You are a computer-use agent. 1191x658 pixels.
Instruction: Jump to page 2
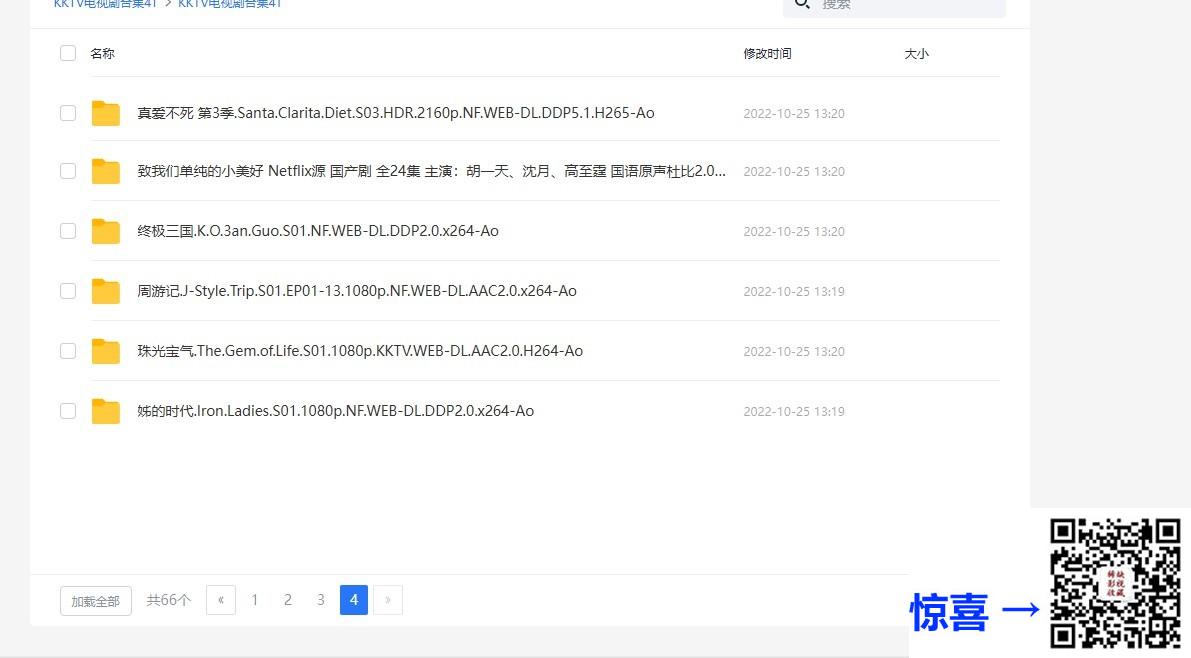[x=288, y=600]
